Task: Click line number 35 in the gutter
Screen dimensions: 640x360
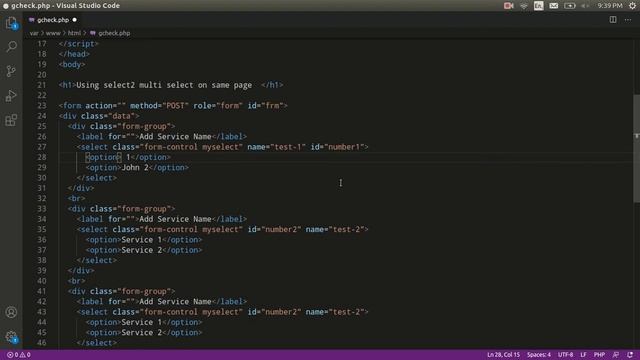Action: [x=42, y=229]
